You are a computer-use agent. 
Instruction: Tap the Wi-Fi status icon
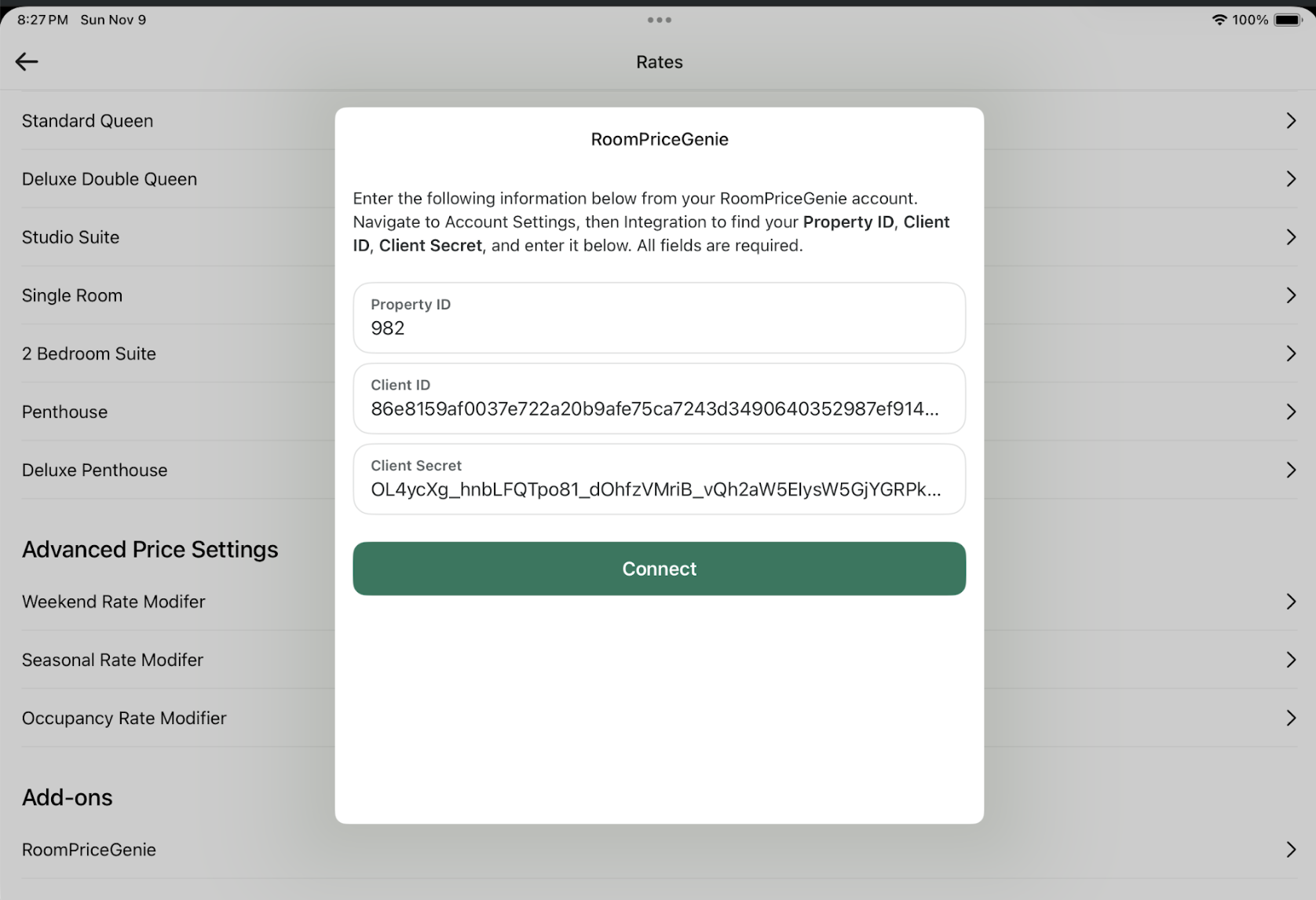pyautogui.click(x=1219, y=20)
